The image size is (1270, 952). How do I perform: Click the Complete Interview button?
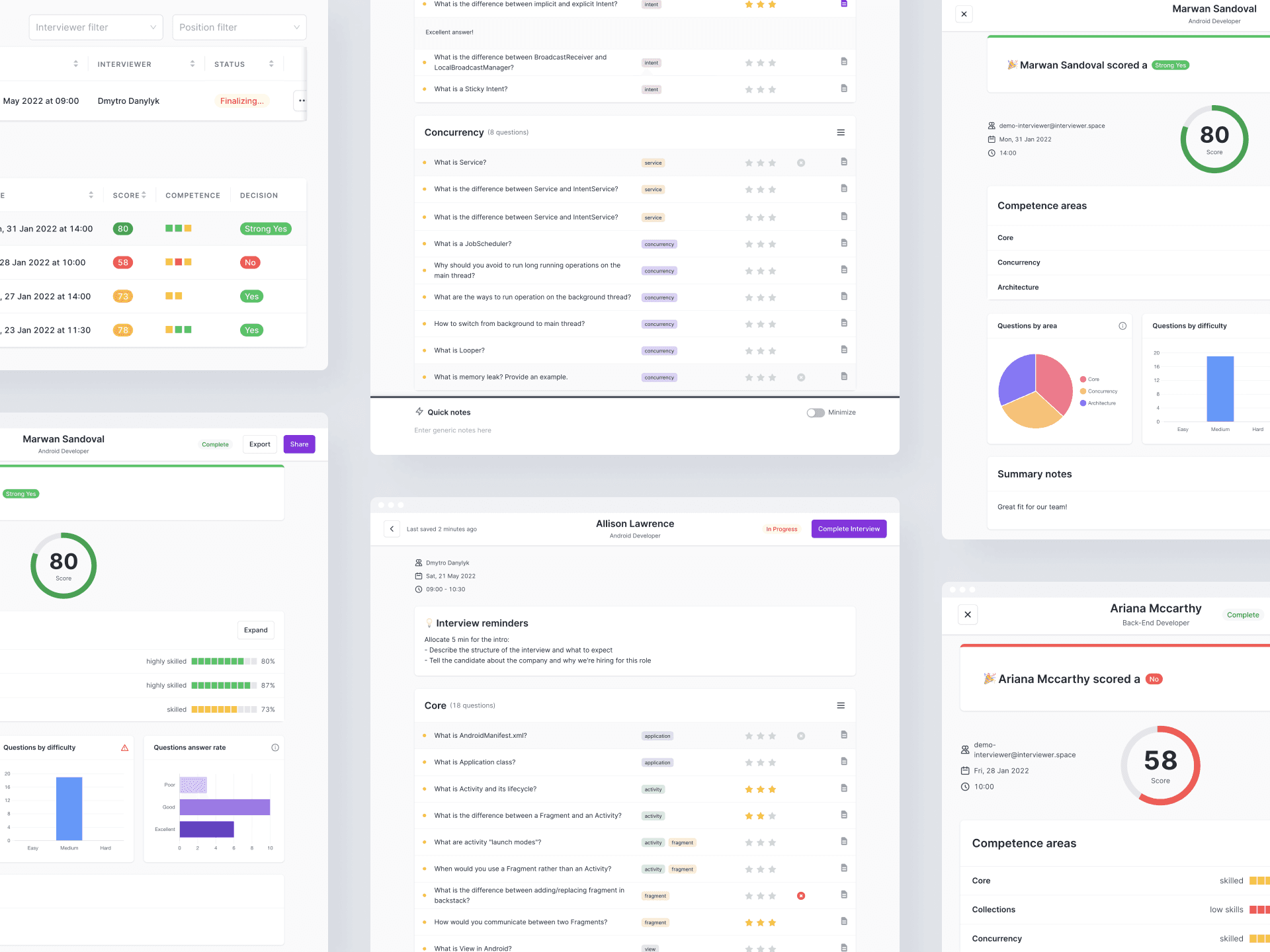pos(849,529)
